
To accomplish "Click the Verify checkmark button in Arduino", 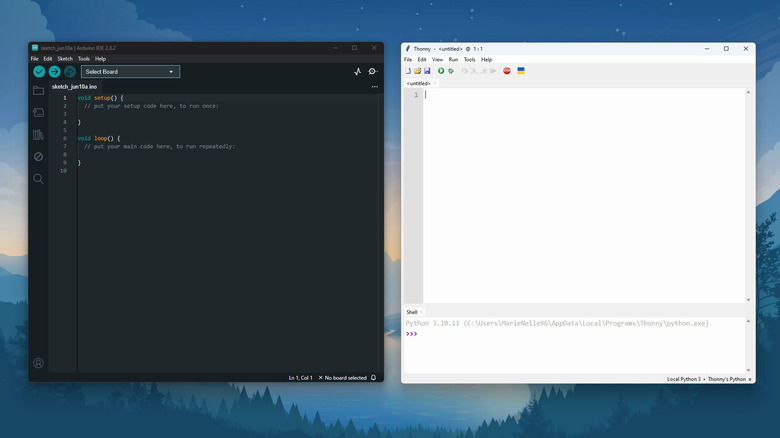I will pos(39,72).
